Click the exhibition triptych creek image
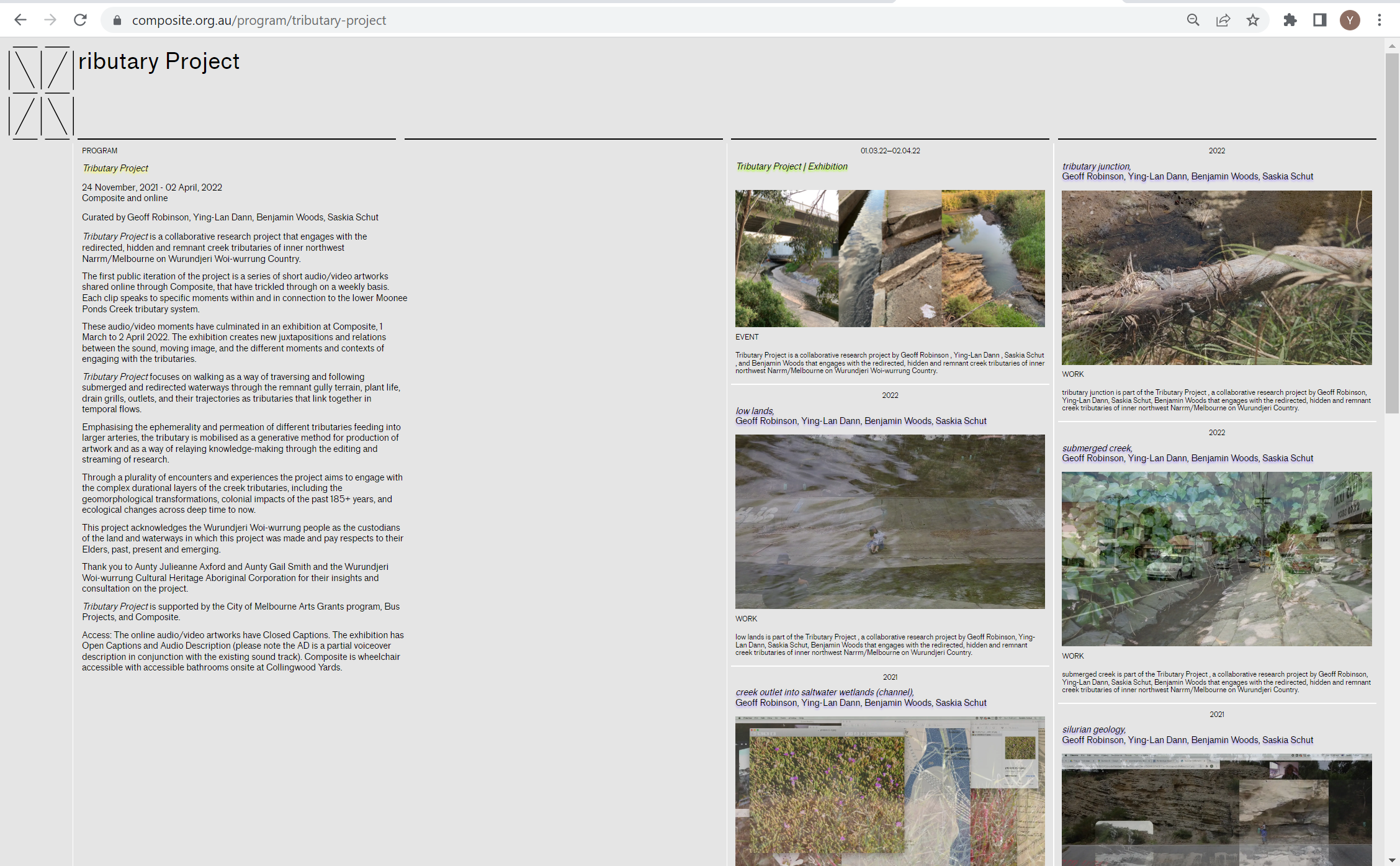The height and width of the screenshot is (866, 1400). pyautogui.click(x=890, y=258)
